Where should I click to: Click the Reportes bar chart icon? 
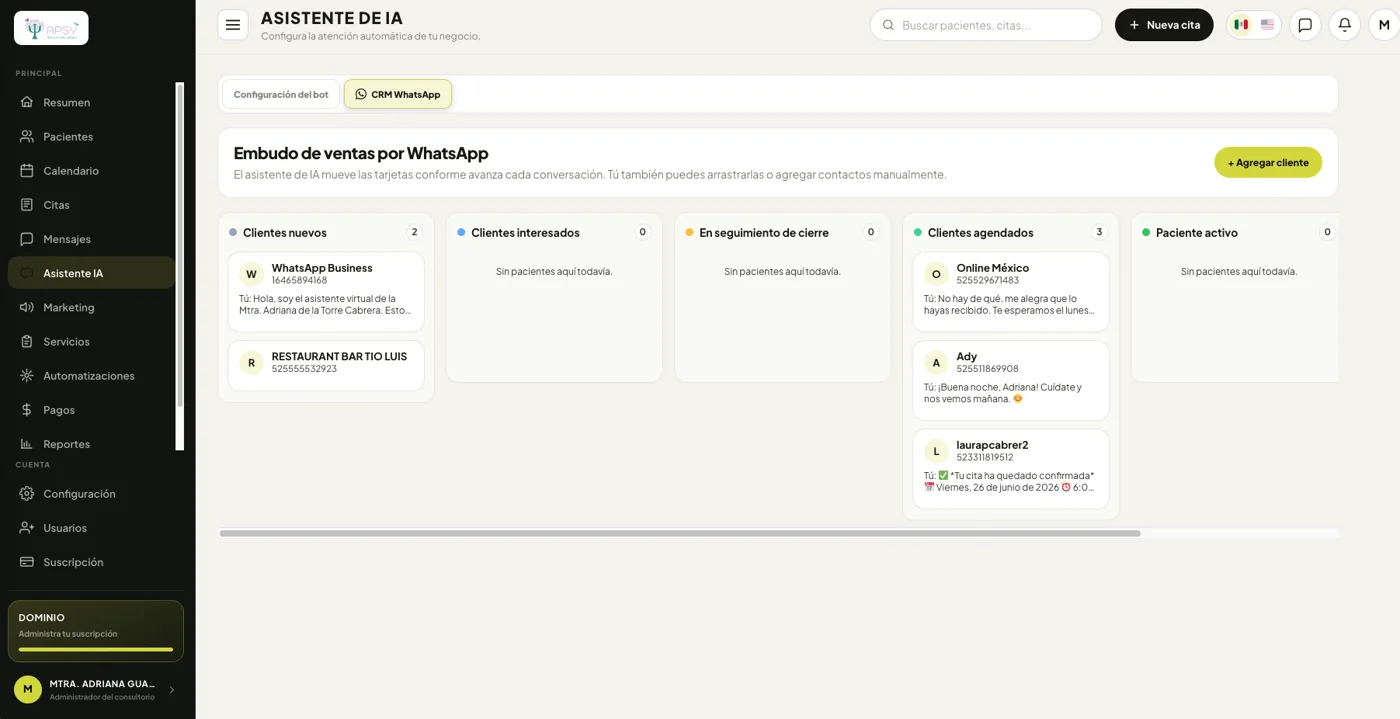27,443
